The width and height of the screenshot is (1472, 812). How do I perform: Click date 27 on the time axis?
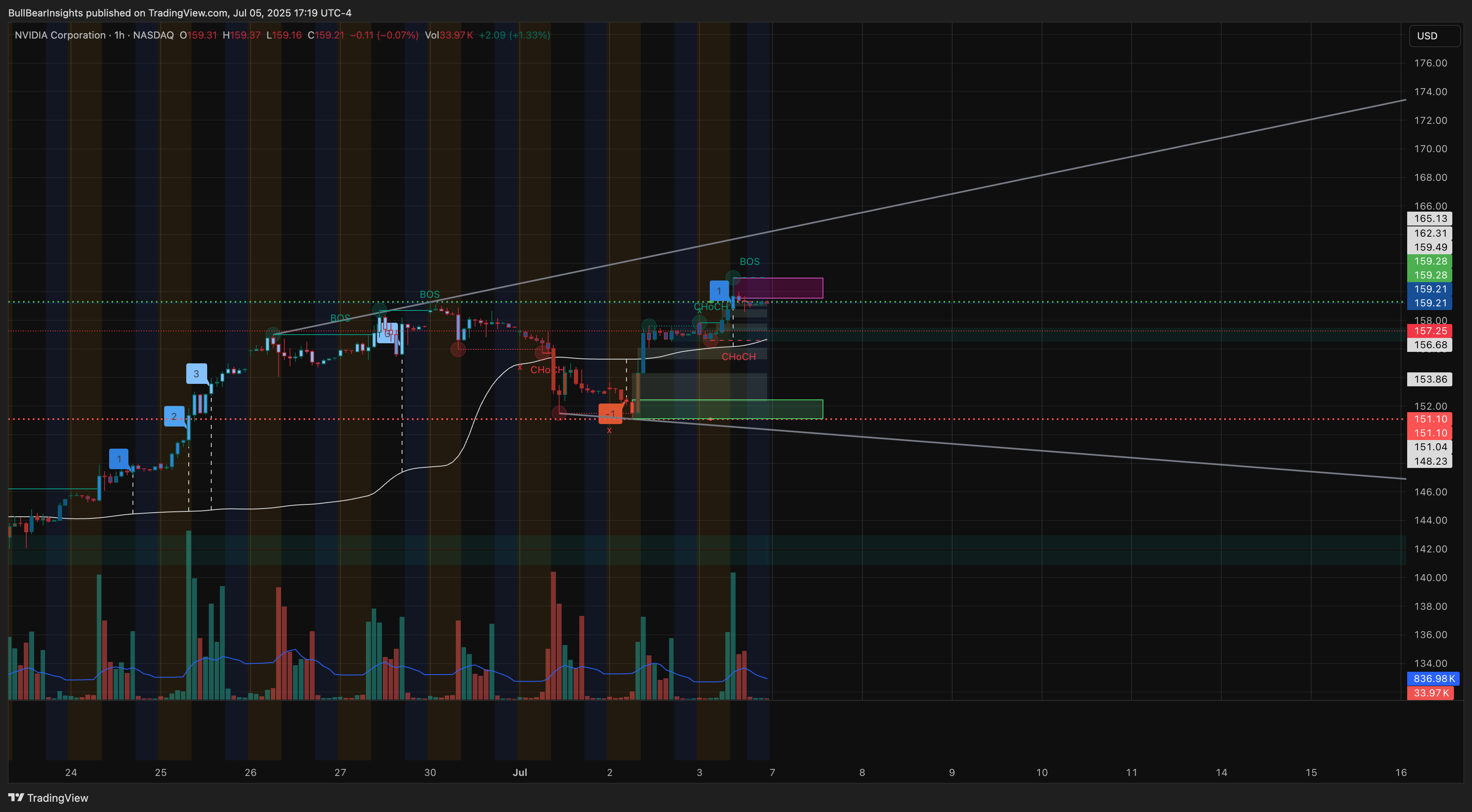click(340, 772)
